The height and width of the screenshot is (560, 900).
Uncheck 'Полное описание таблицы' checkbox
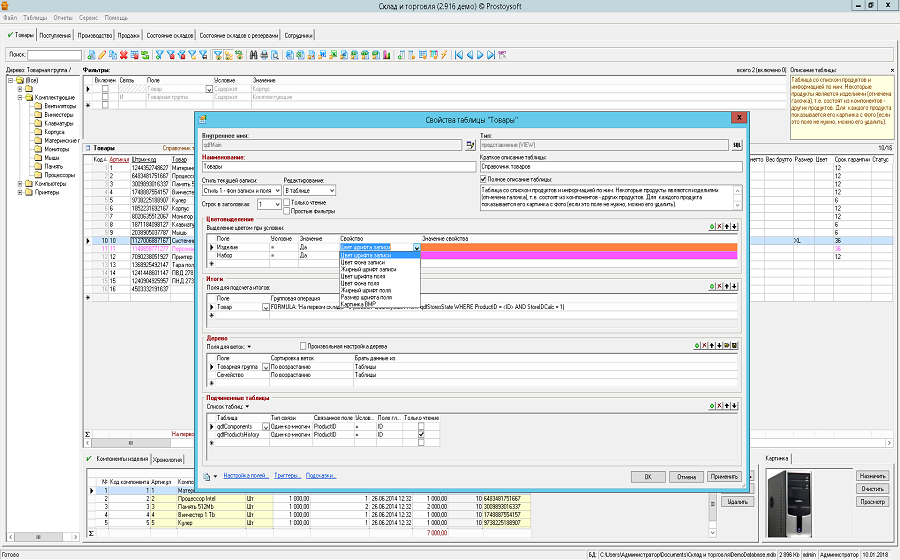coord(484,179)
